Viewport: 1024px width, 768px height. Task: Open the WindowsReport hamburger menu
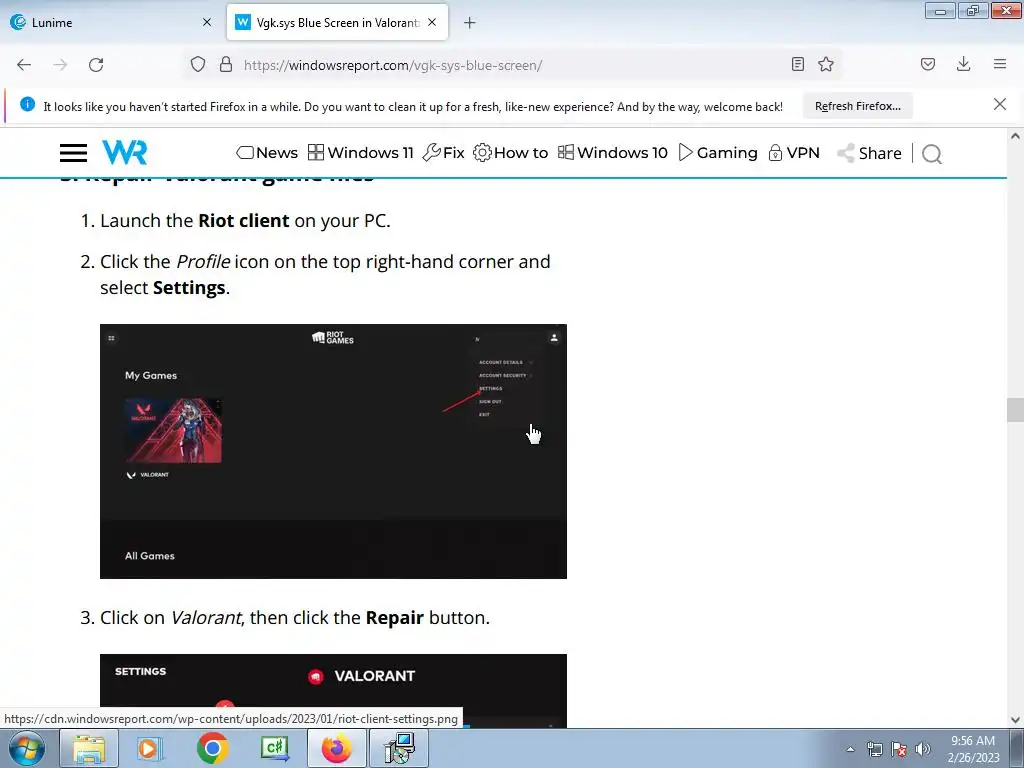click(73, 153)
